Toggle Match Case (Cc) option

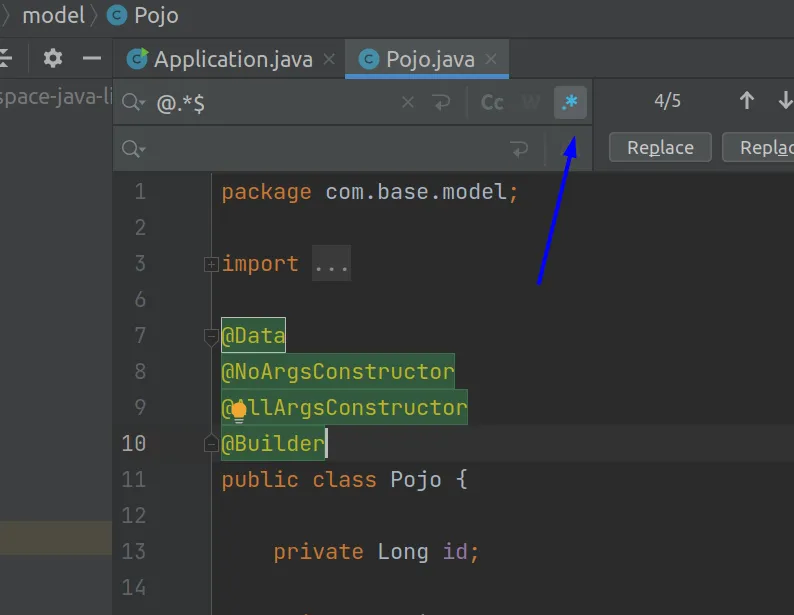tap(492, 102)
